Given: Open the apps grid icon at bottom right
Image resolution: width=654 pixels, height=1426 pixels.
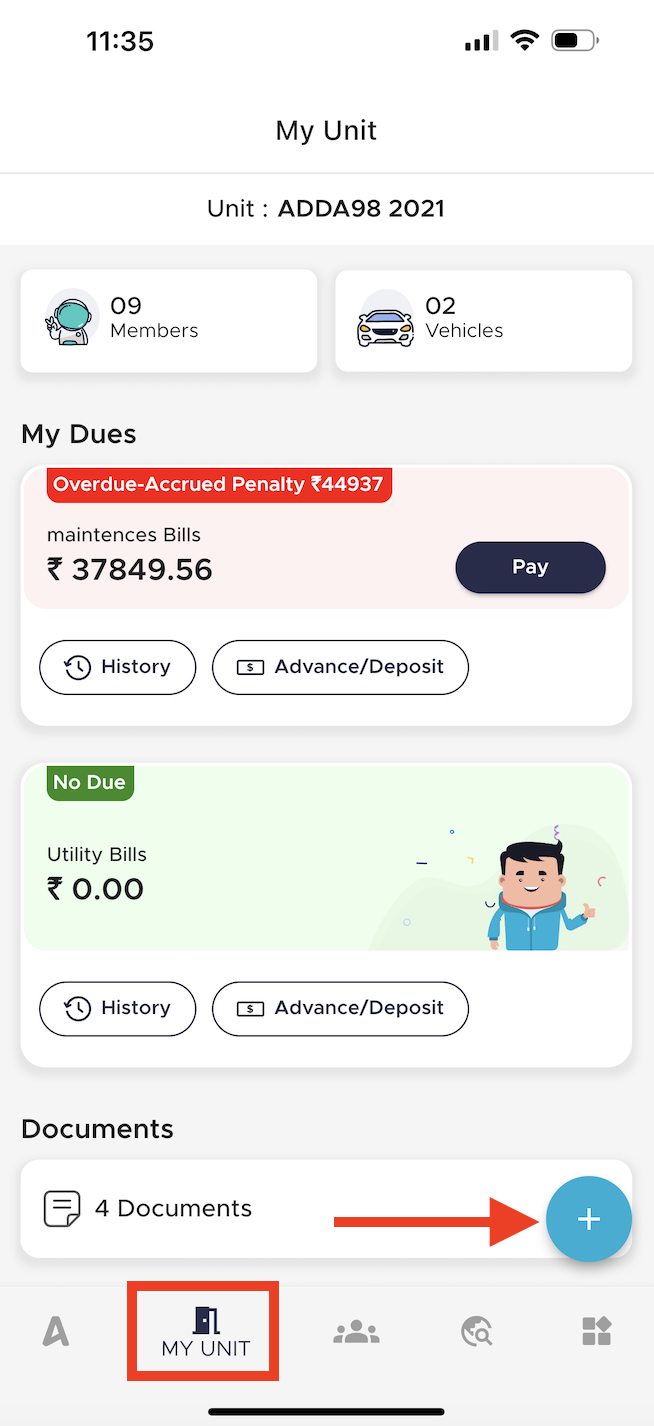Looking at the screenshot, I should pyautogui.click(x=597, y=1330).
